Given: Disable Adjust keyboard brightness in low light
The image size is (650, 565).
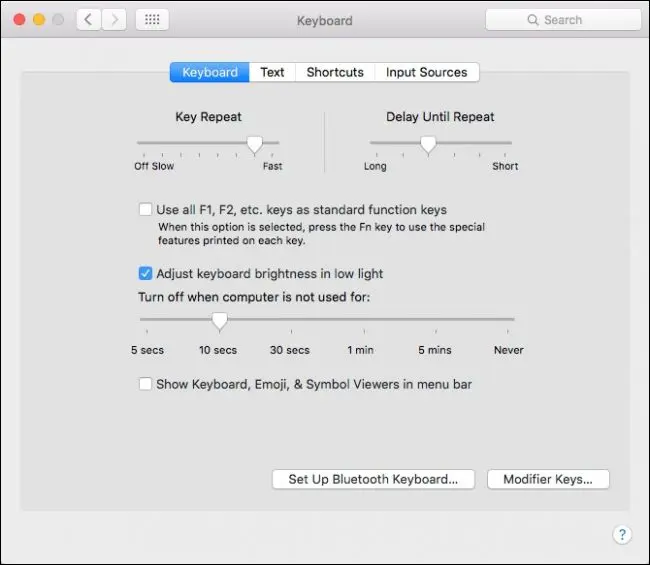Looking at the screenshot, I should click(146, 273).
